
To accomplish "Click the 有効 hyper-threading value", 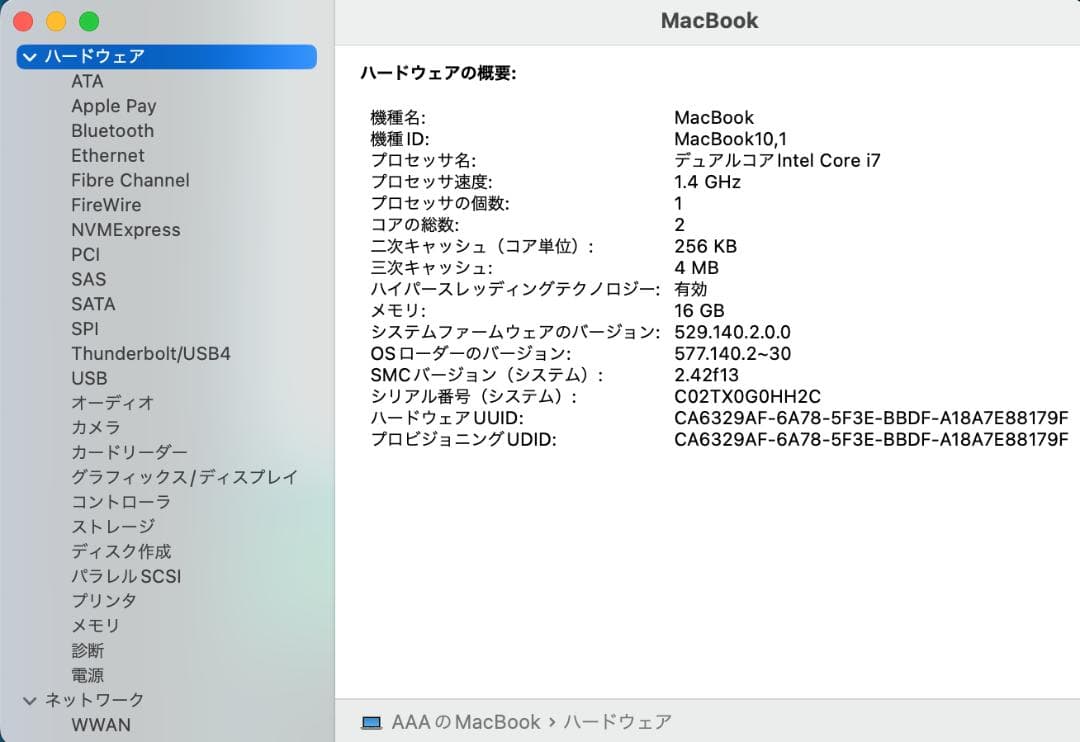I will click(x=691, y=289).
